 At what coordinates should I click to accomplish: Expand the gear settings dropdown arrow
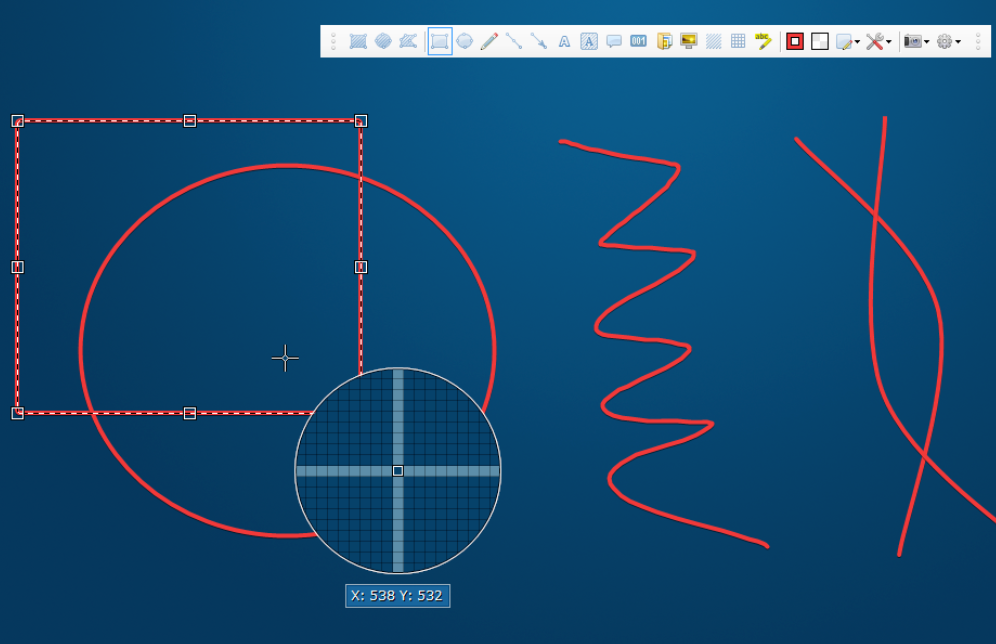(958, 43)
